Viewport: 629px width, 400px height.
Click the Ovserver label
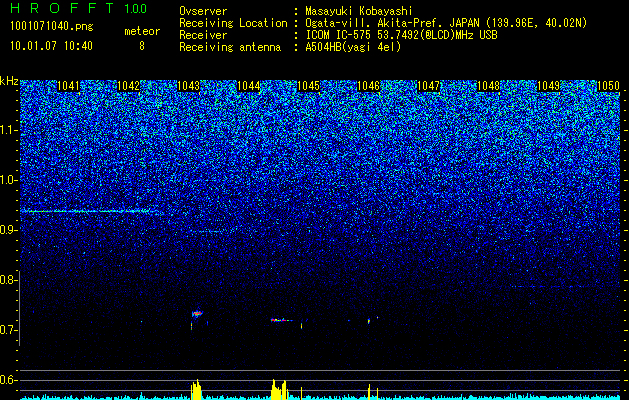click(203, 11)
